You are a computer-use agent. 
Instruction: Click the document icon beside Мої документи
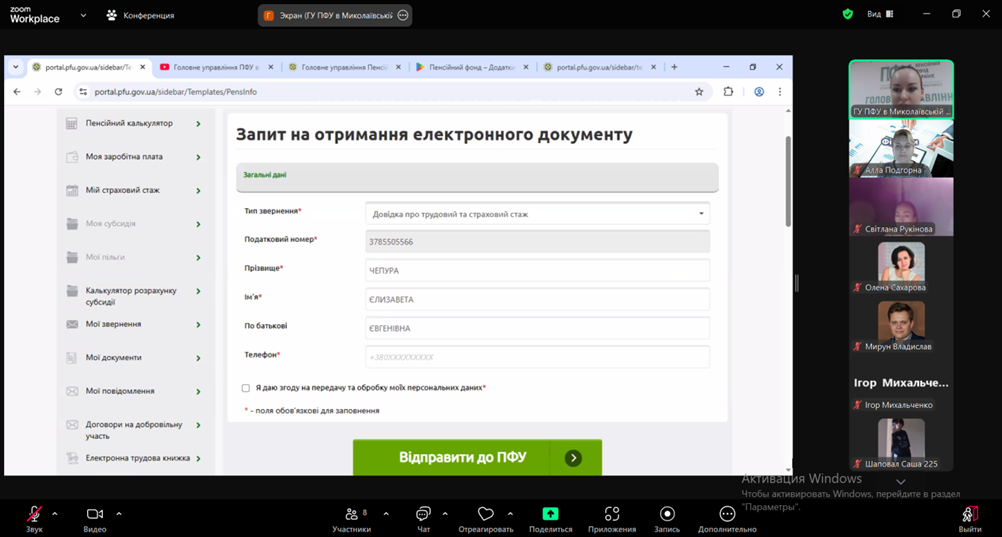pyautogui.click(x=72, y=358)
